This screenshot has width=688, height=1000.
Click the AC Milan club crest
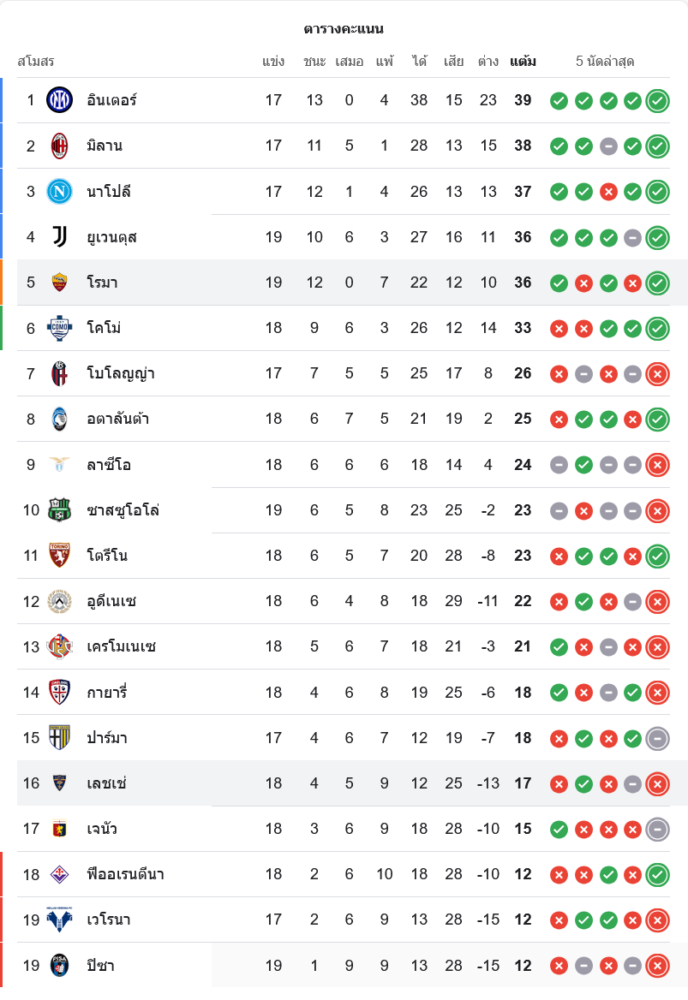click(60, 146)
